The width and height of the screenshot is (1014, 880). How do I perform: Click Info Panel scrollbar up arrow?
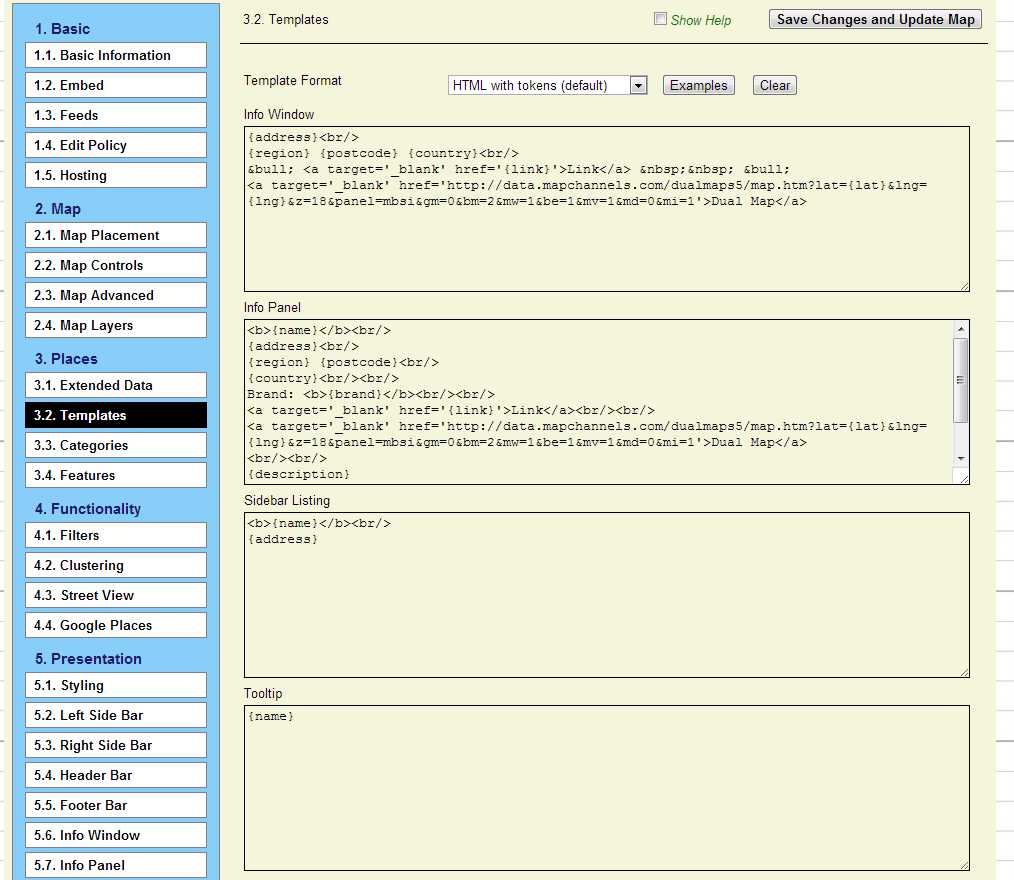pos(961,328)
